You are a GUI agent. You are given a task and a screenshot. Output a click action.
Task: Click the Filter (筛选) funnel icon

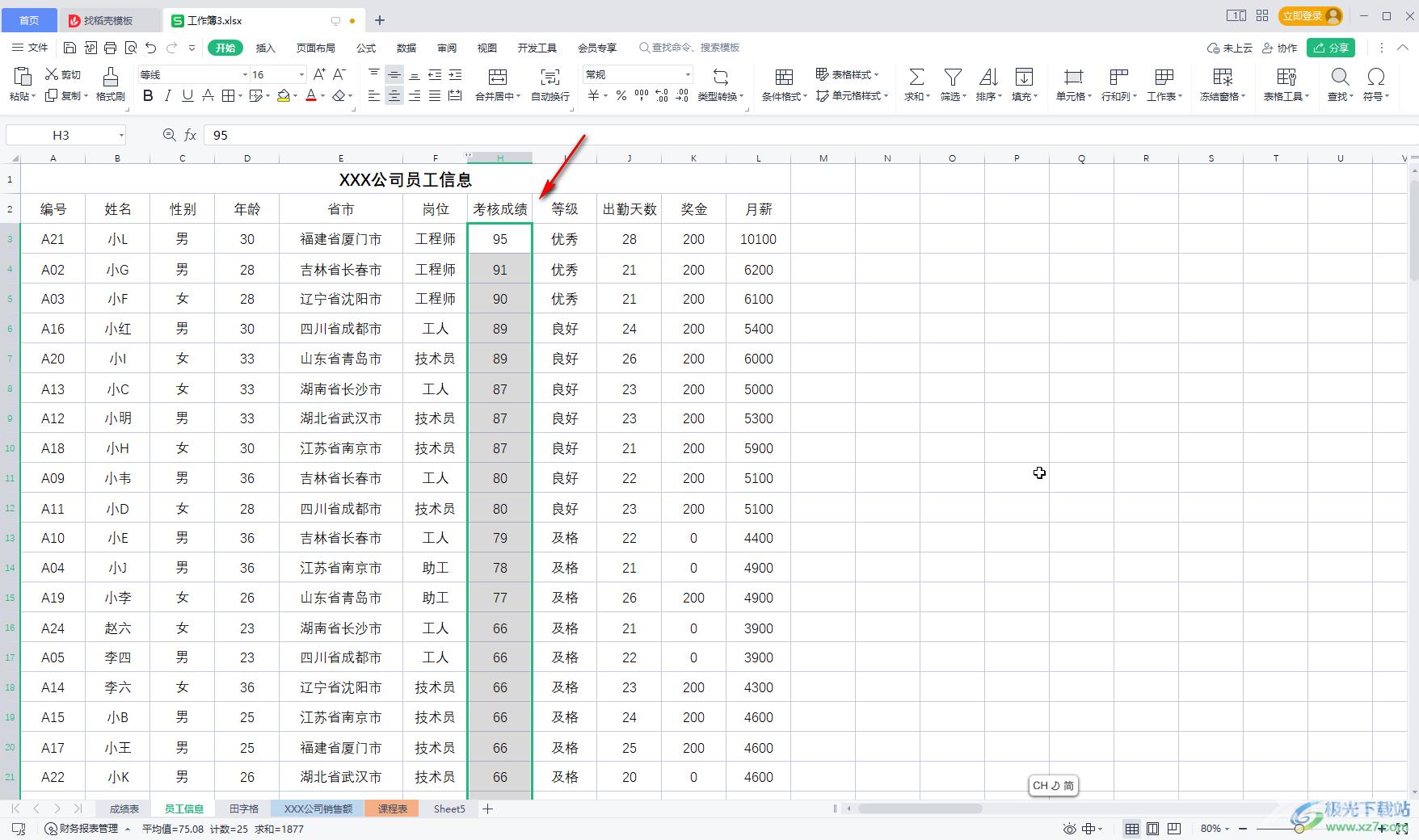pos(953,77)
